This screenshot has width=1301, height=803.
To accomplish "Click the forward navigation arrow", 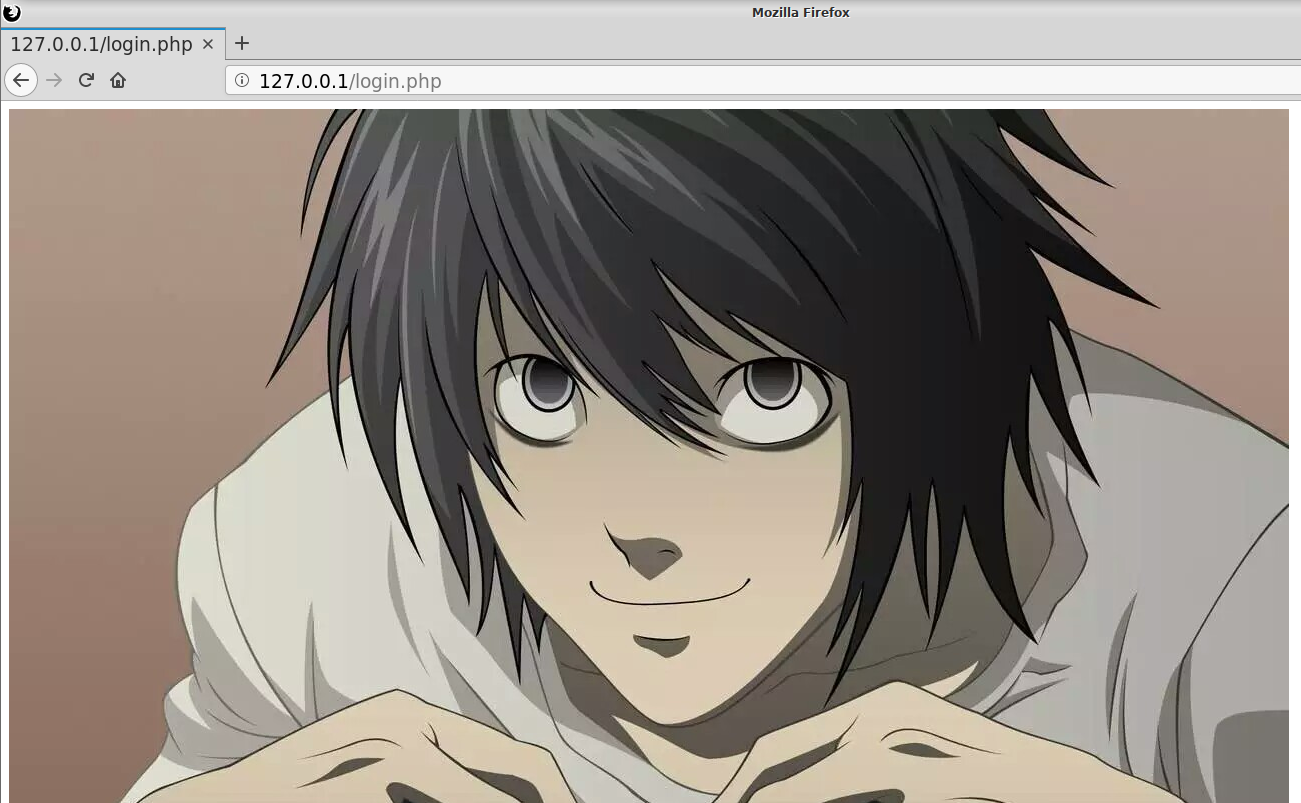I will click(x=54, y=80).
